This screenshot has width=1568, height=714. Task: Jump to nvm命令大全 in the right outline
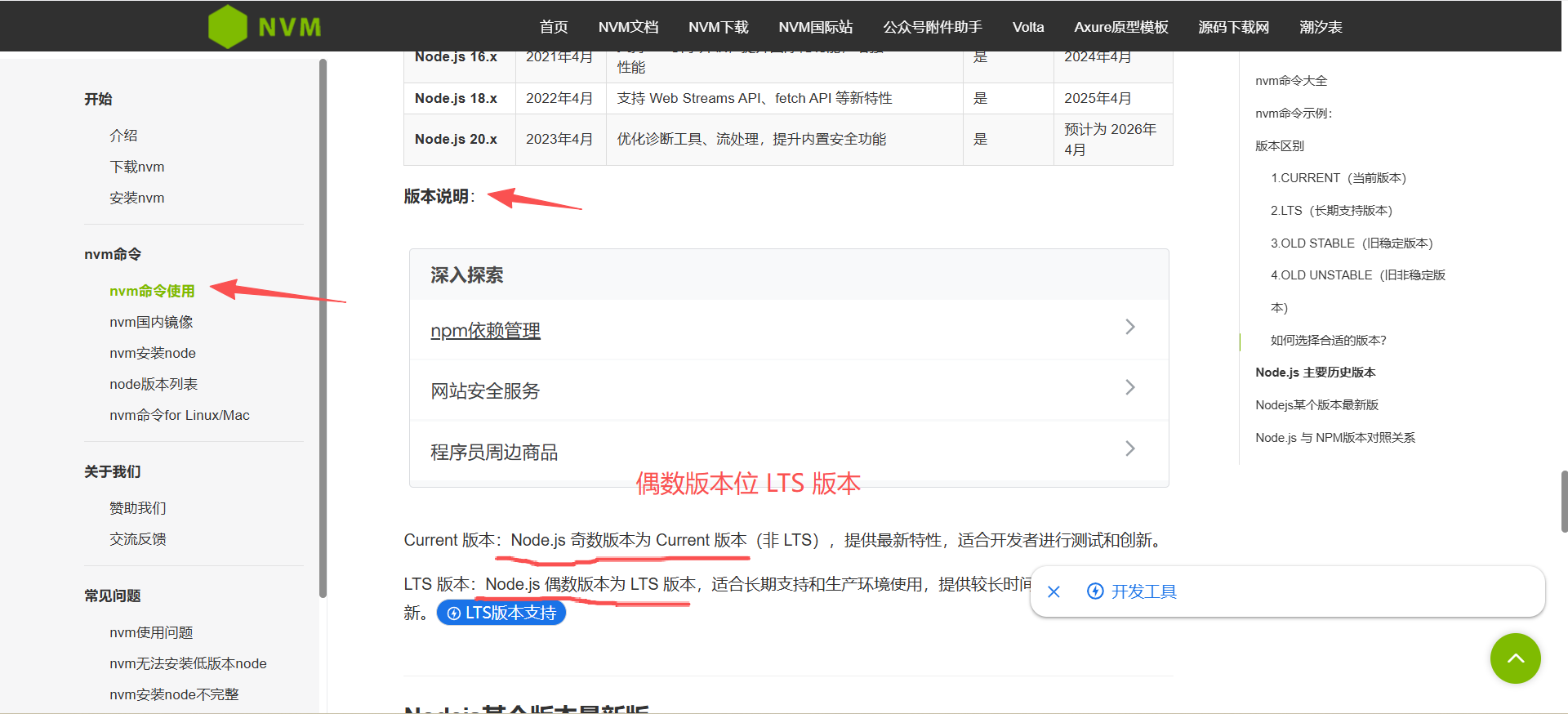(x=1291, y=81)
